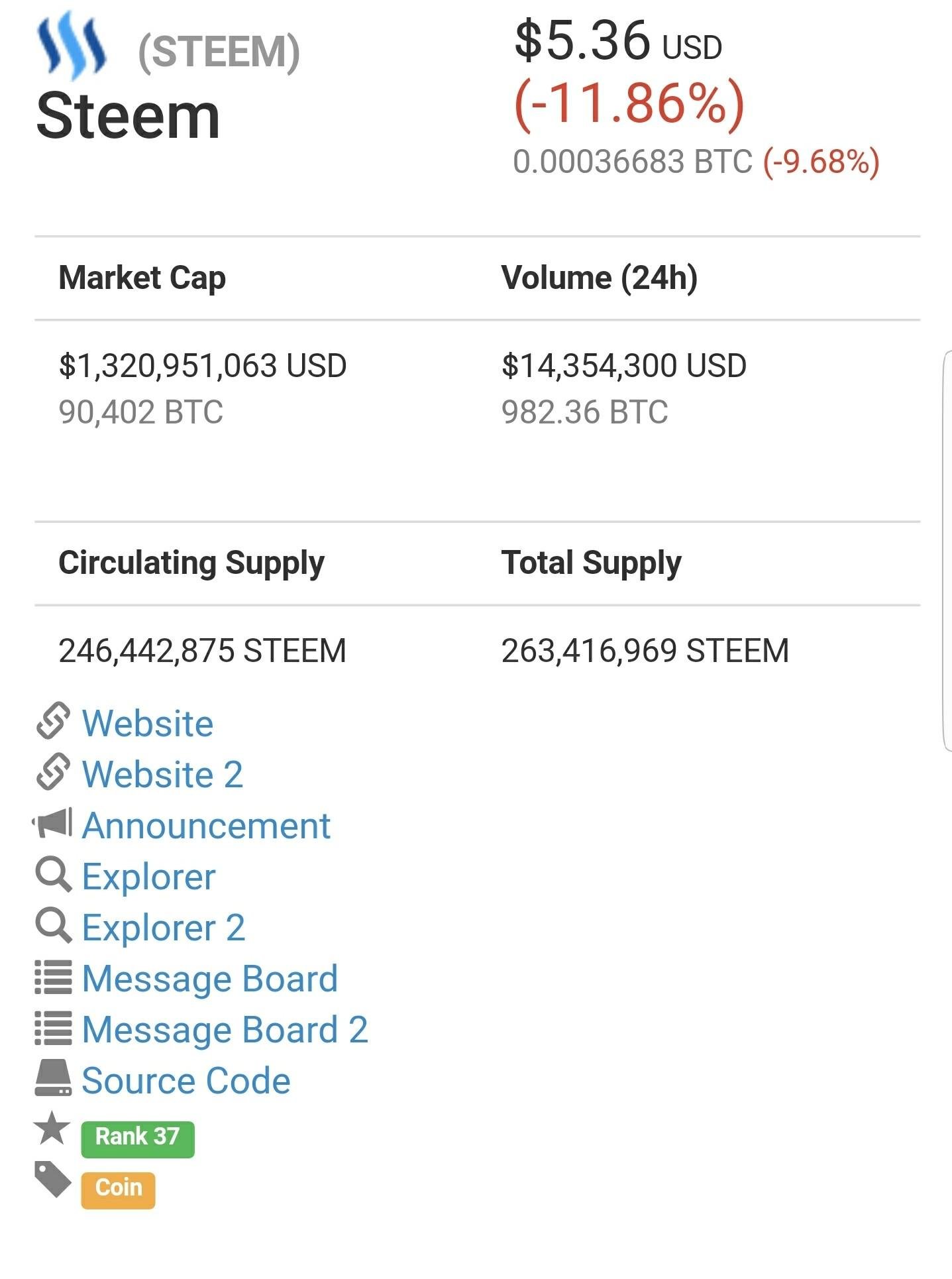This screenshot has height=1279, width=952.
Task: Click the magnifier icon beside Explorer
Action: click(x=53, y=875)
